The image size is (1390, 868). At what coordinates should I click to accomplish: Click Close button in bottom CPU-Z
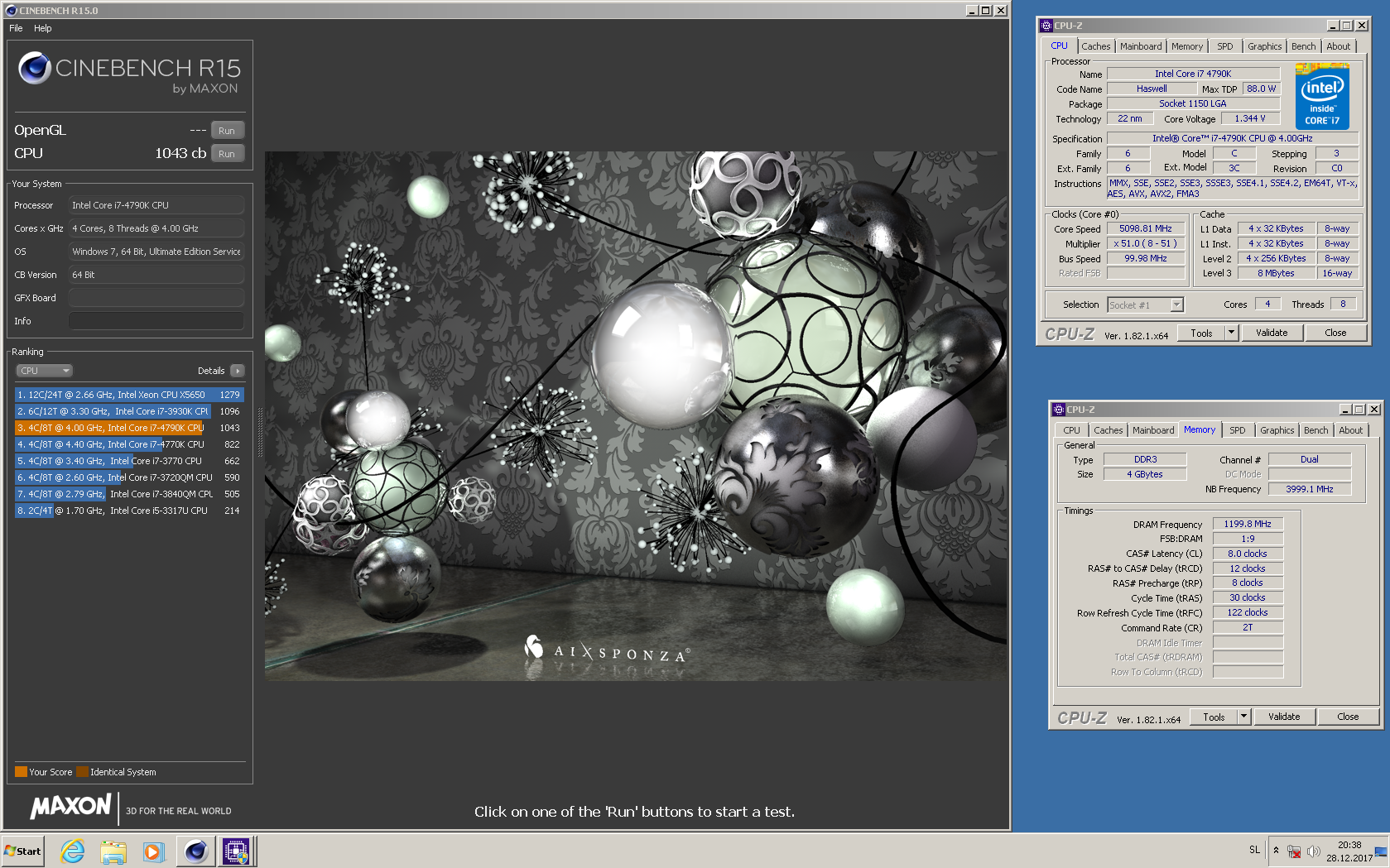[x=1348, y=717]
